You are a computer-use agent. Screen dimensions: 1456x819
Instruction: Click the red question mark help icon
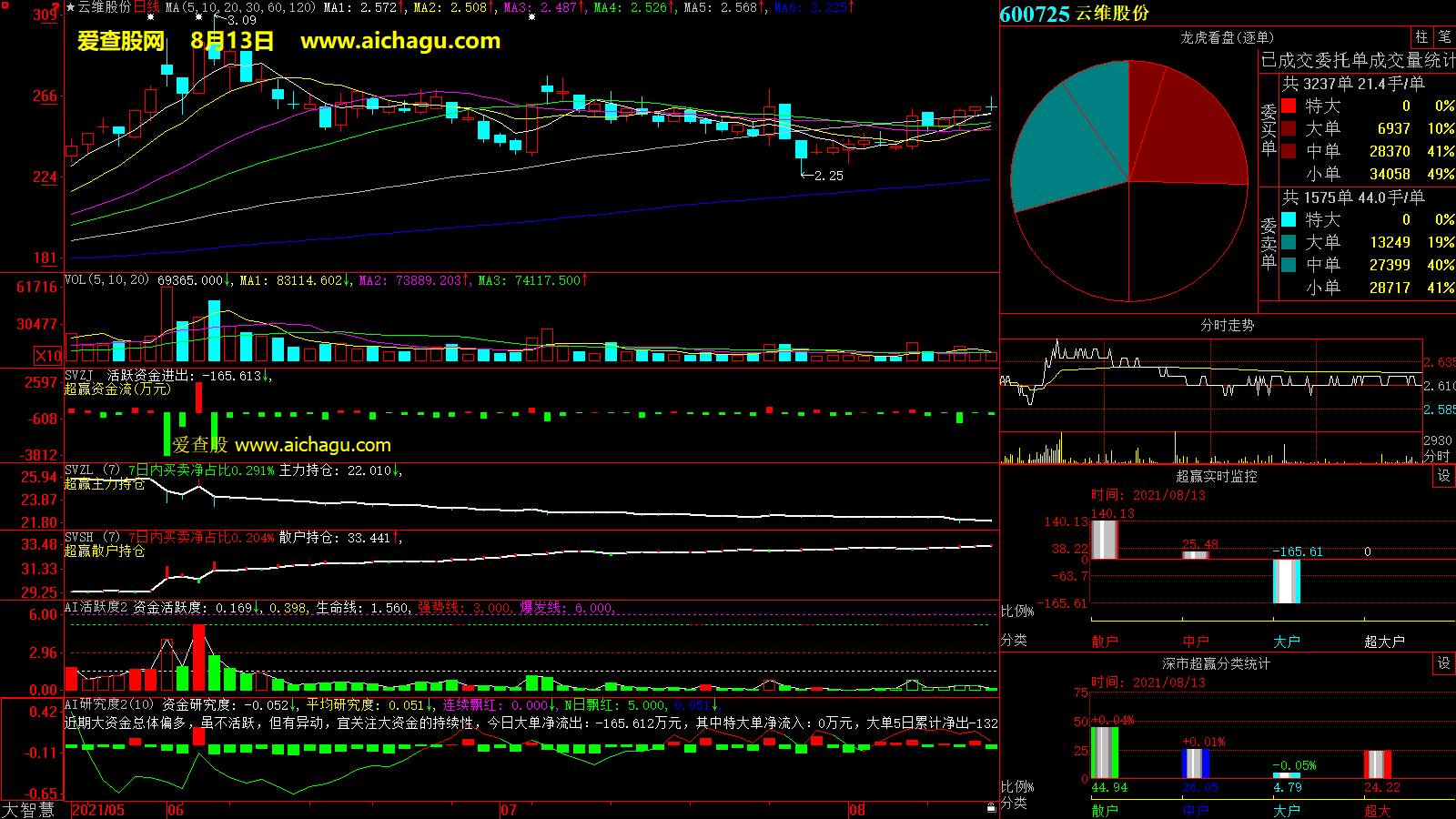(x=56, y=6)
